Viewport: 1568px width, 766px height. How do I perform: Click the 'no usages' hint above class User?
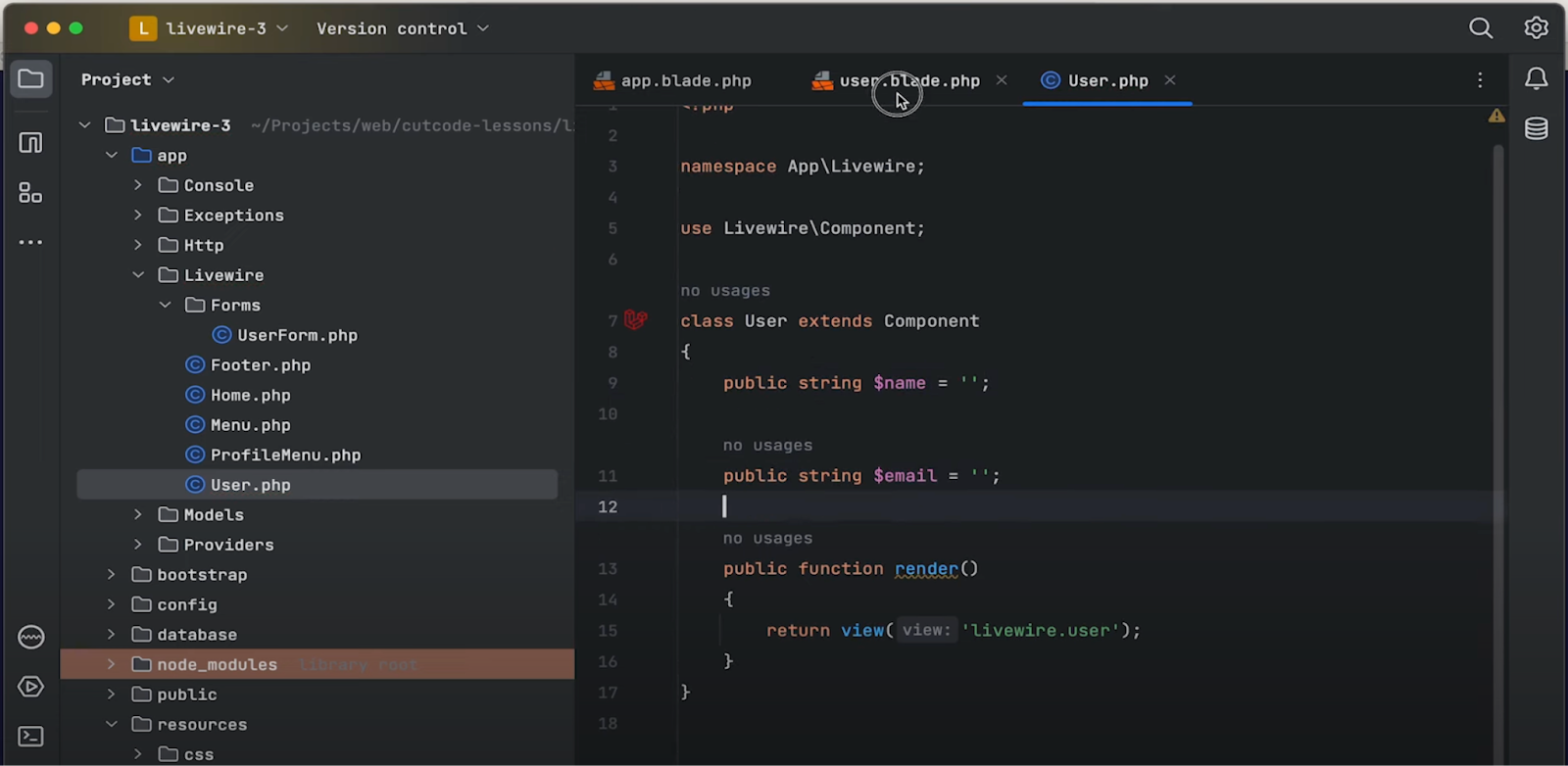pyautogui.click(x=725, y=291)
